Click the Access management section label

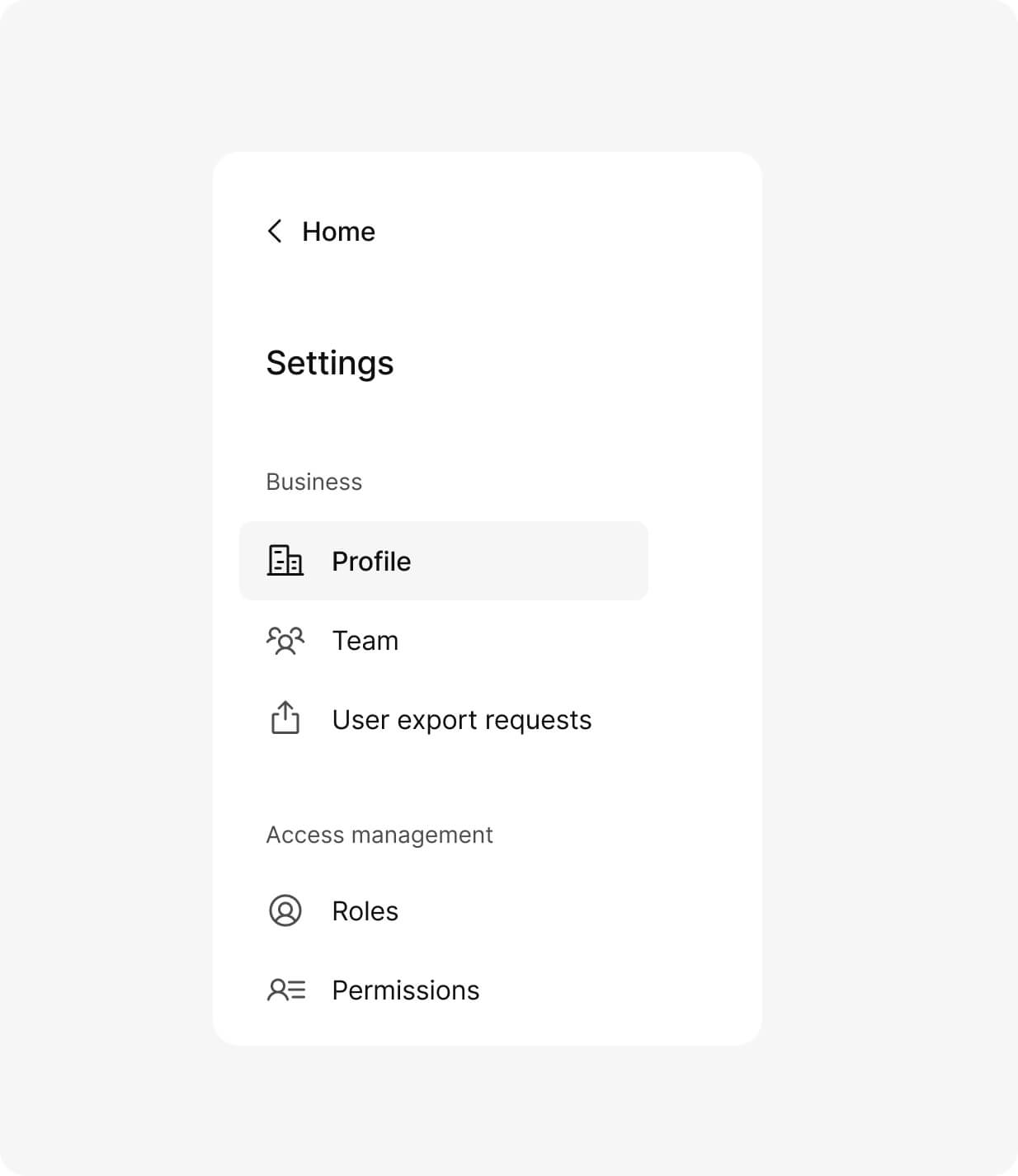pyautogui.click(x=379, y=835)
